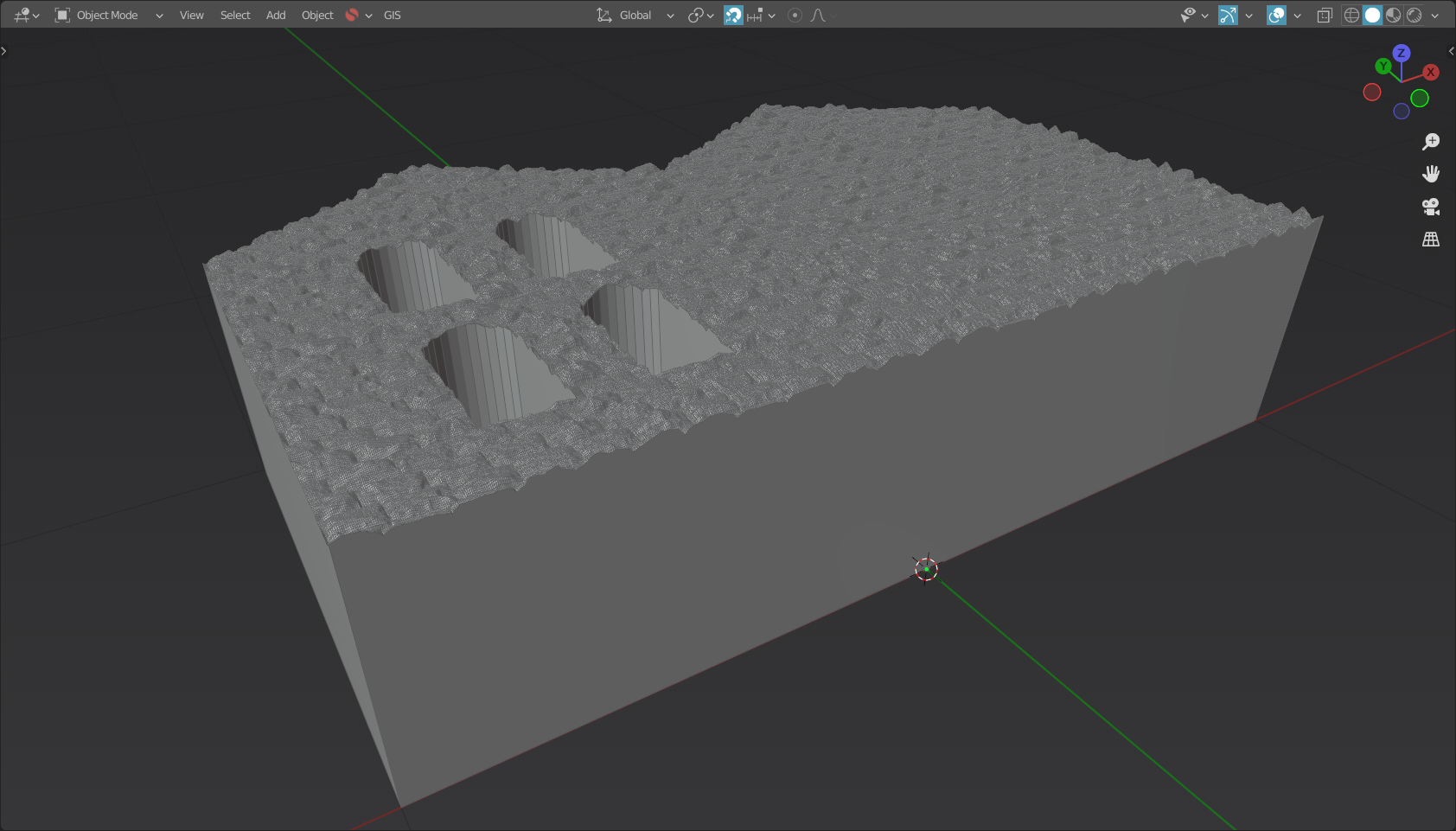Click the red sphere addon icon
The width and height of the screenshot is (1456, 831).
tap(352, 15)
